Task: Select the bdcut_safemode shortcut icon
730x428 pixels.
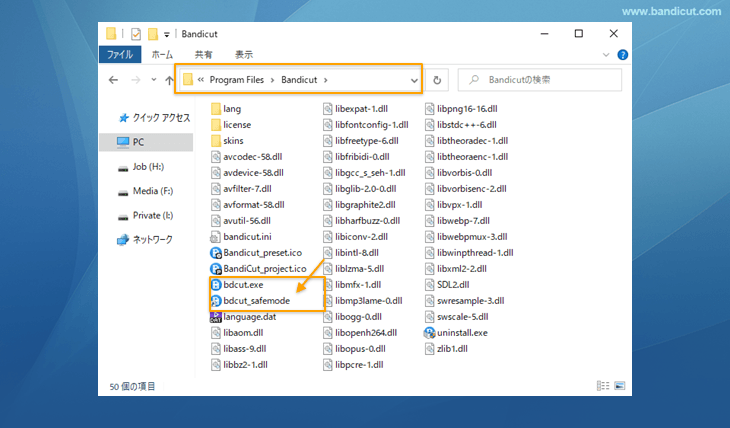Action: click(x=216, y=301)
